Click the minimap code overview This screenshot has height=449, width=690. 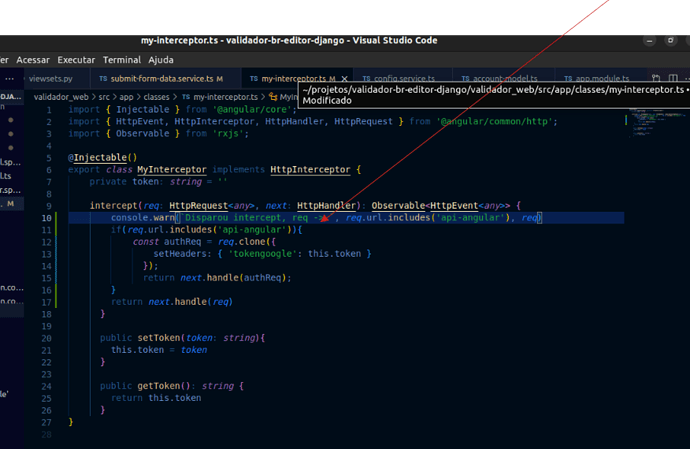click(656, 123)
